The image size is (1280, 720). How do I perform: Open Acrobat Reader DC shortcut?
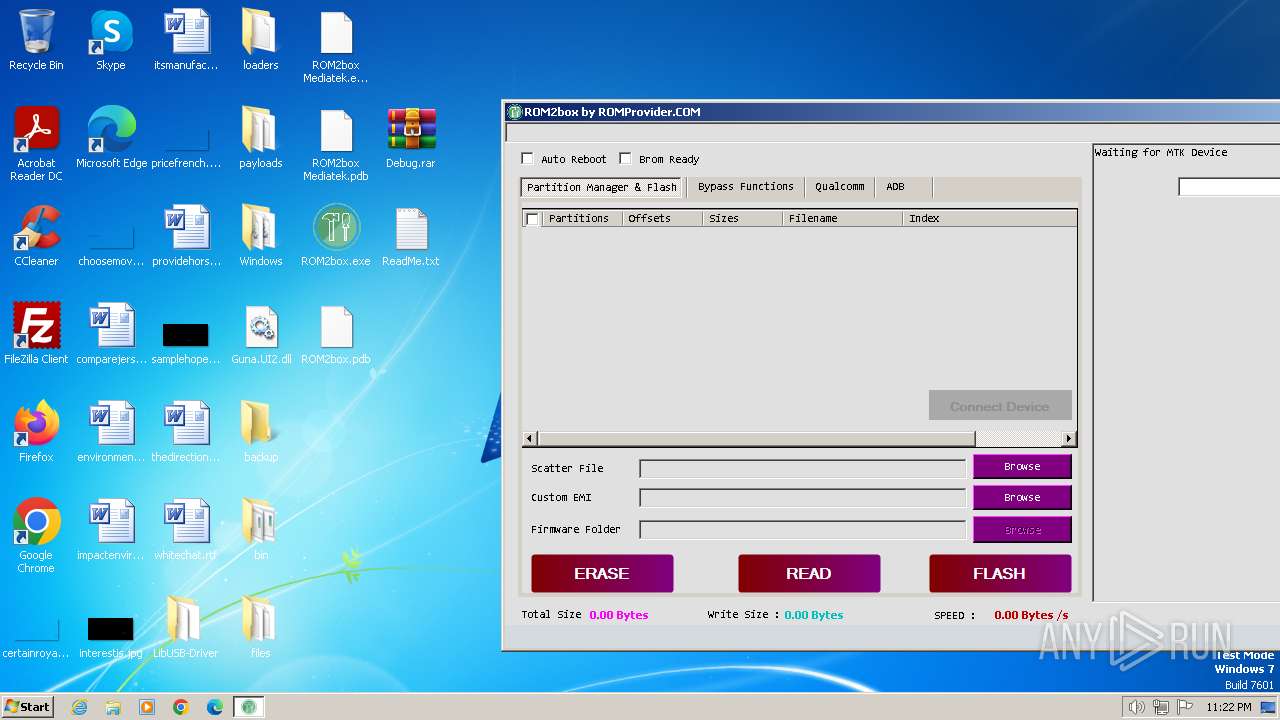pyautogui.click(x=36, y=144)
